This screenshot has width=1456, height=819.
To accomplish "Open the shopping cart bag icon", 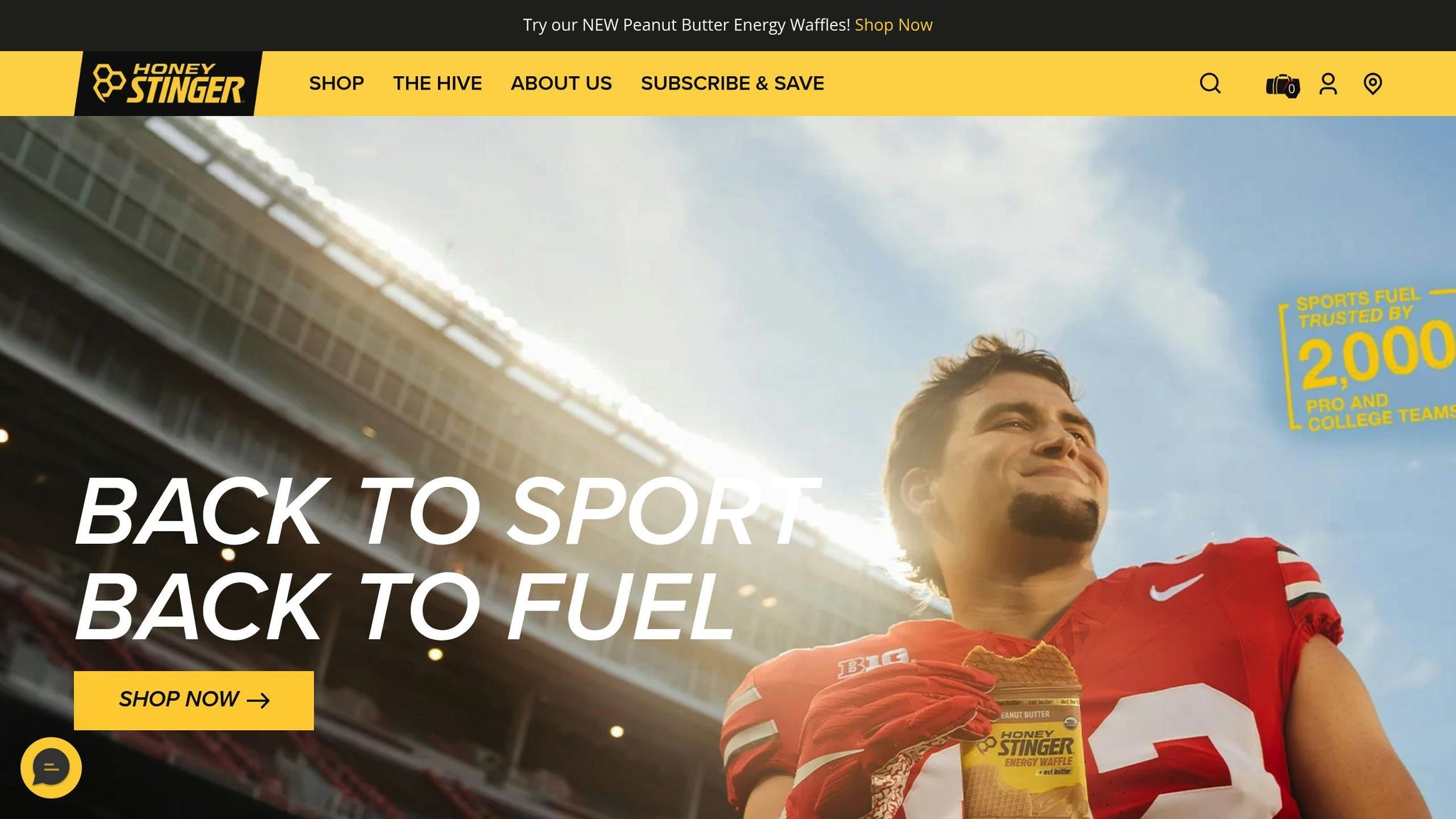I will click(x=1282, y=85).
